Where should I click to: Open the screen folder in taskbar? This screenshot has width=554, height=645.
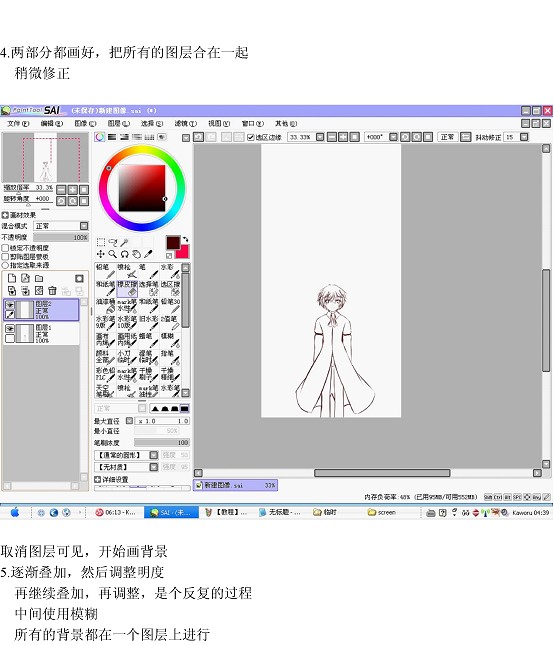point(382,513)
